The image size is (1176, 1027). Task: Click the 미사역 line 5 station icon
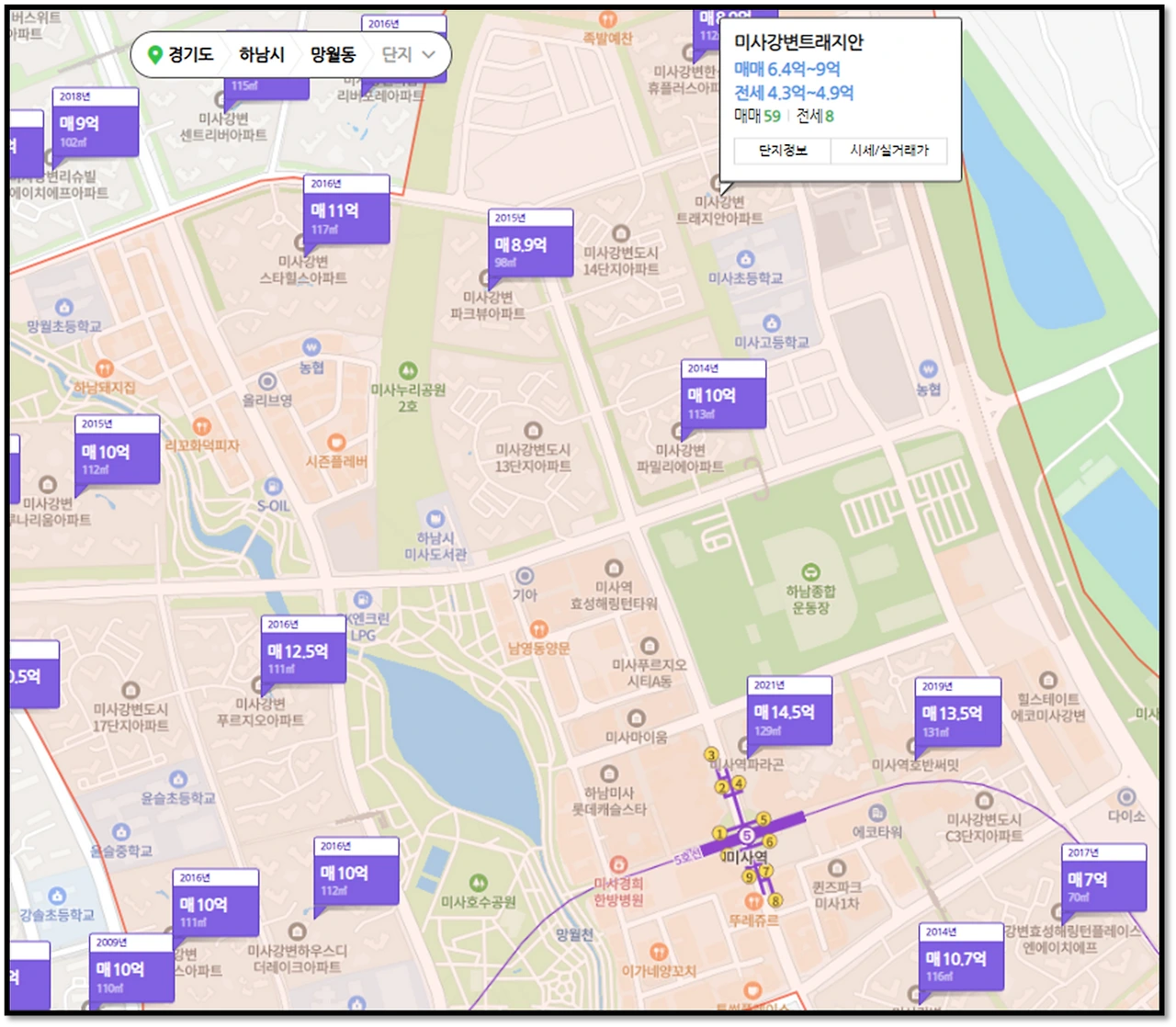(x=746, y=835)
